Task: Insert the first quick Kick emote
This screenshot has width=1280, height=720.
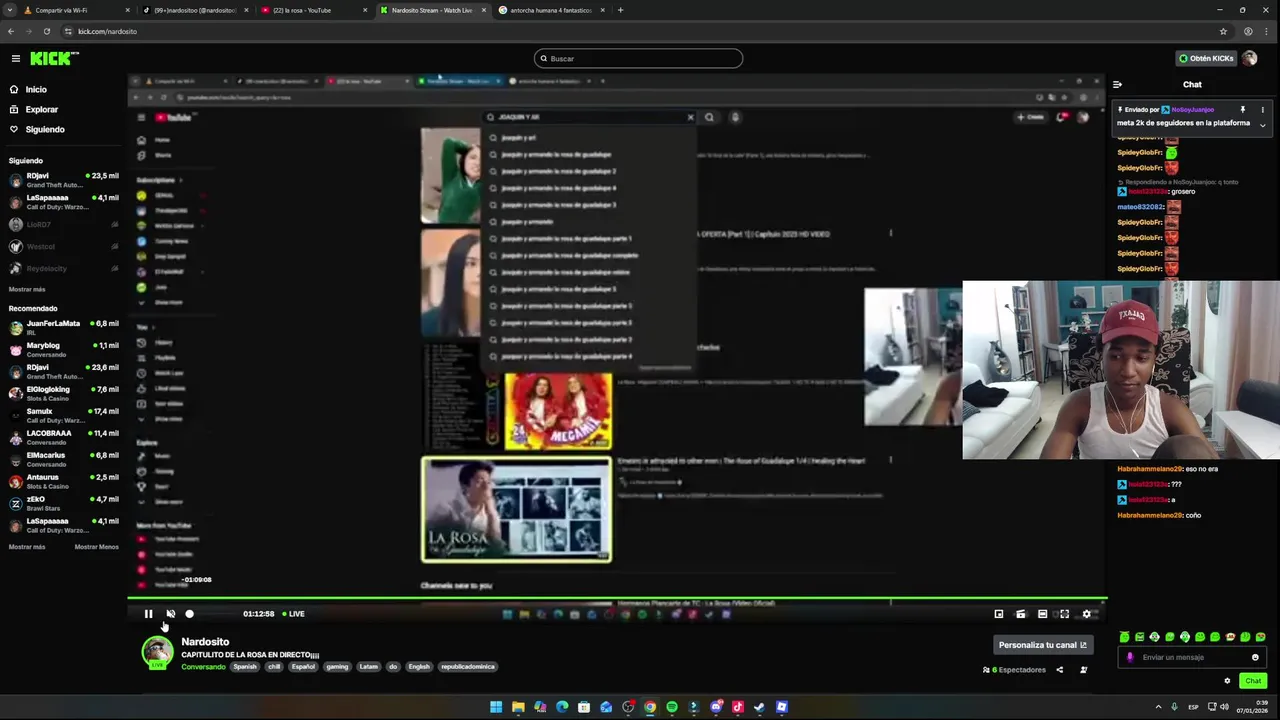Action: pyautogui.click(x=1124, y=637)
